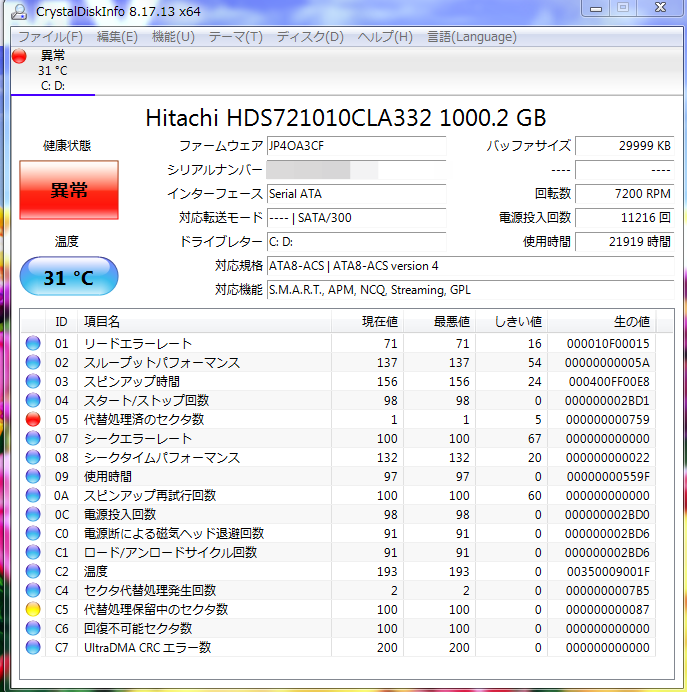Click the red status circle in disk selector
The image size is (687, 692).
tap(19, 56)
